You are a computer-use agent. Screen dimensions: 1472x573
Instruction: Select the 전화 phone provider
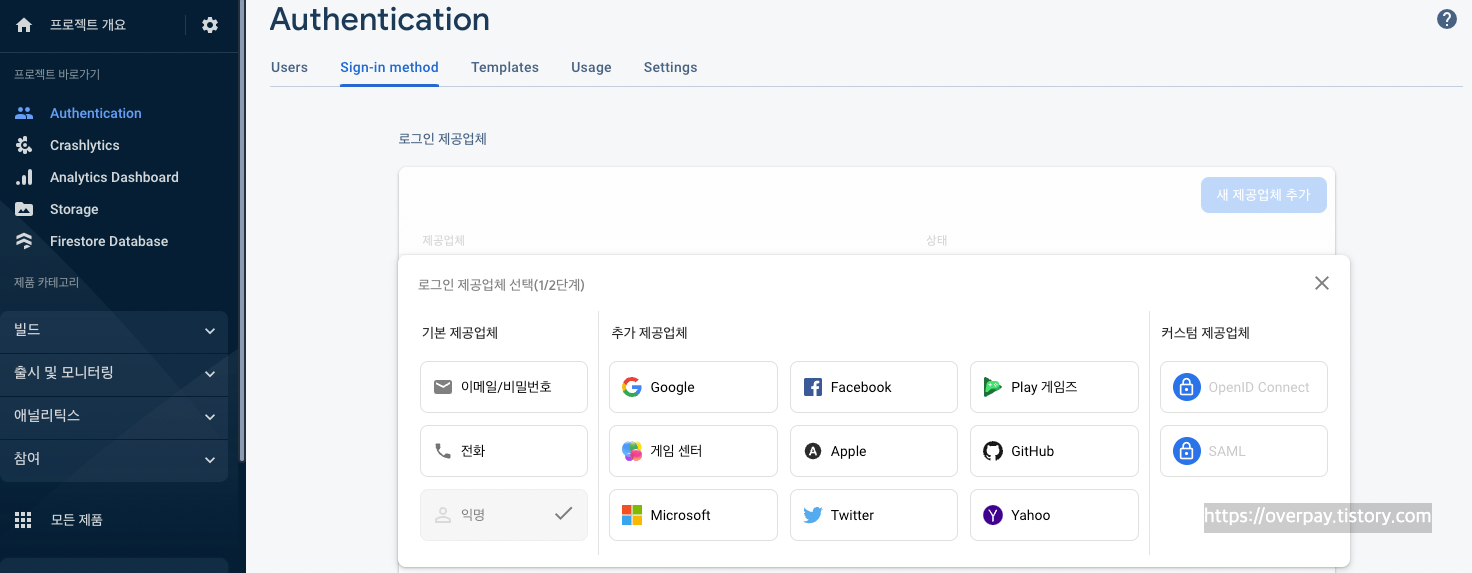(504, 451)
